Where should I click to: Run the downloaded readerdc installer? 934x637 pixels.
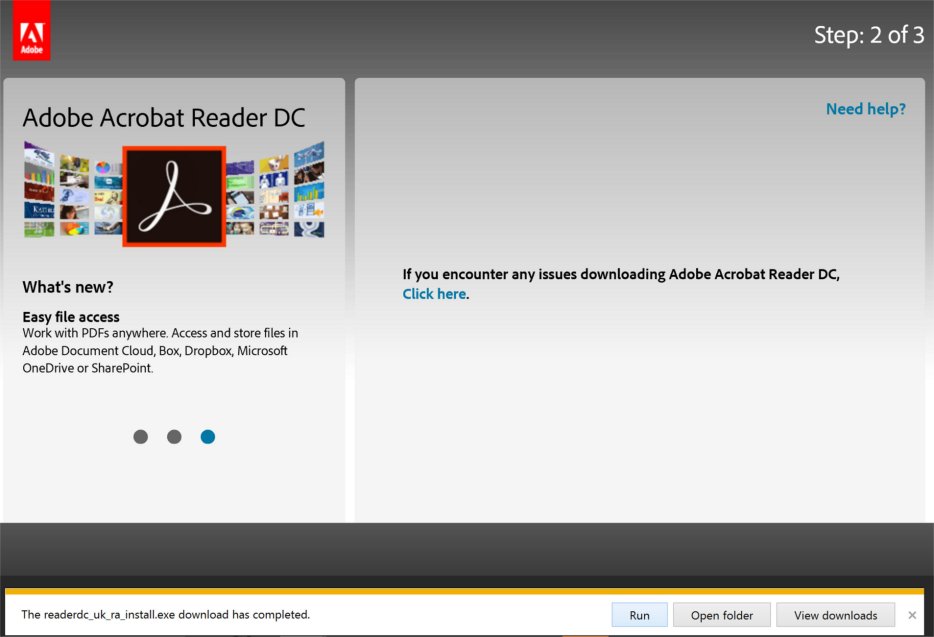click(639, 615)
